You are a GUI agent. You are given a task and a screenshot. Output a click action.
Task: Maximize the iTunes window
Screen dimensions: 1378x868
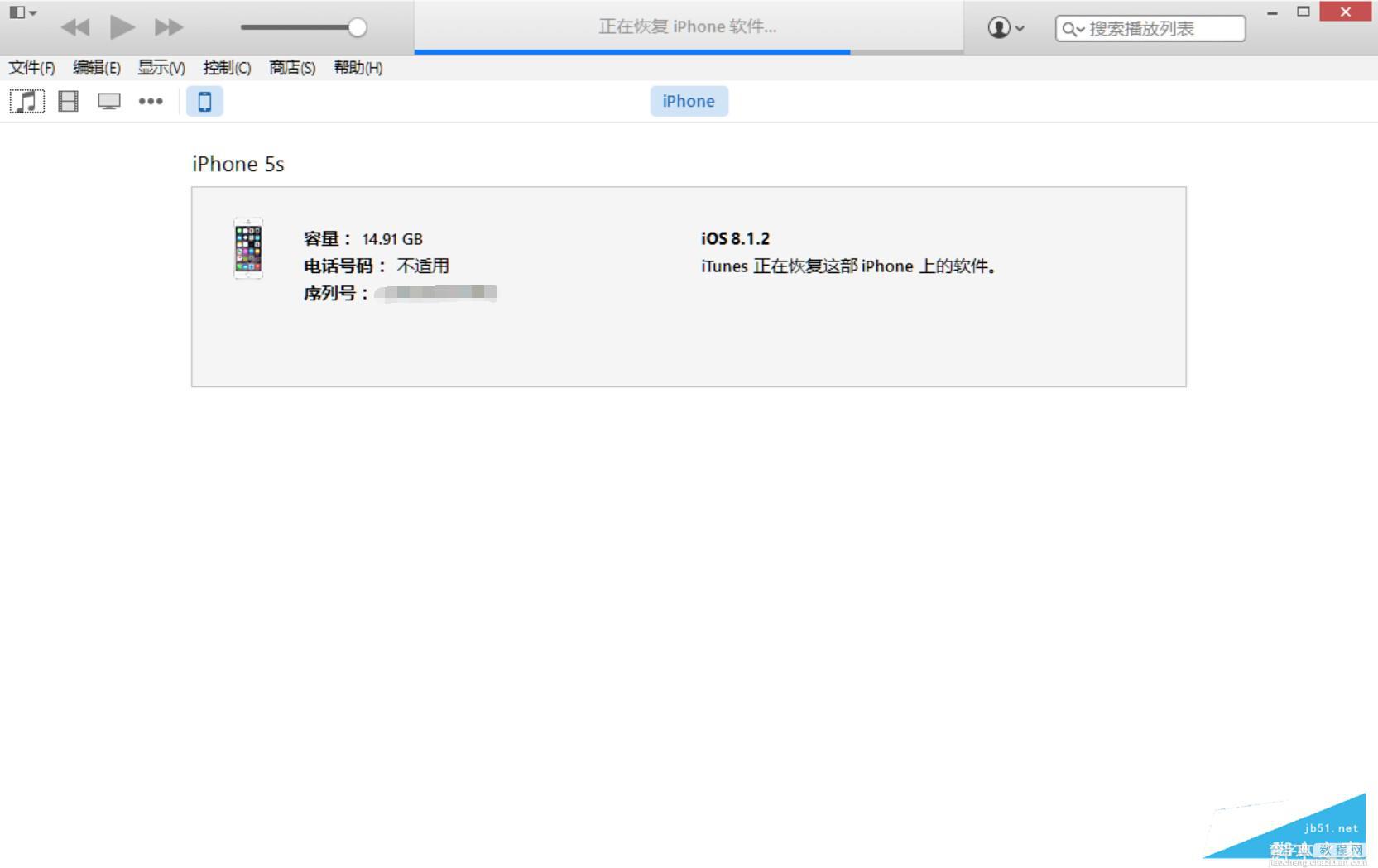click(x=1304, y=12)
